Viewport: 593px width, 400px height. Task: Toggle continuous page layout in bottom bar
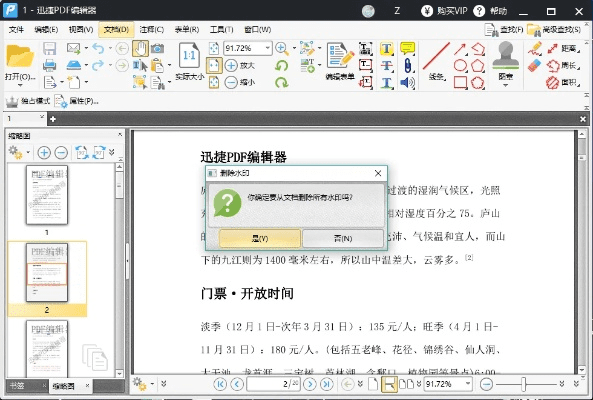[x=389, y=384]
